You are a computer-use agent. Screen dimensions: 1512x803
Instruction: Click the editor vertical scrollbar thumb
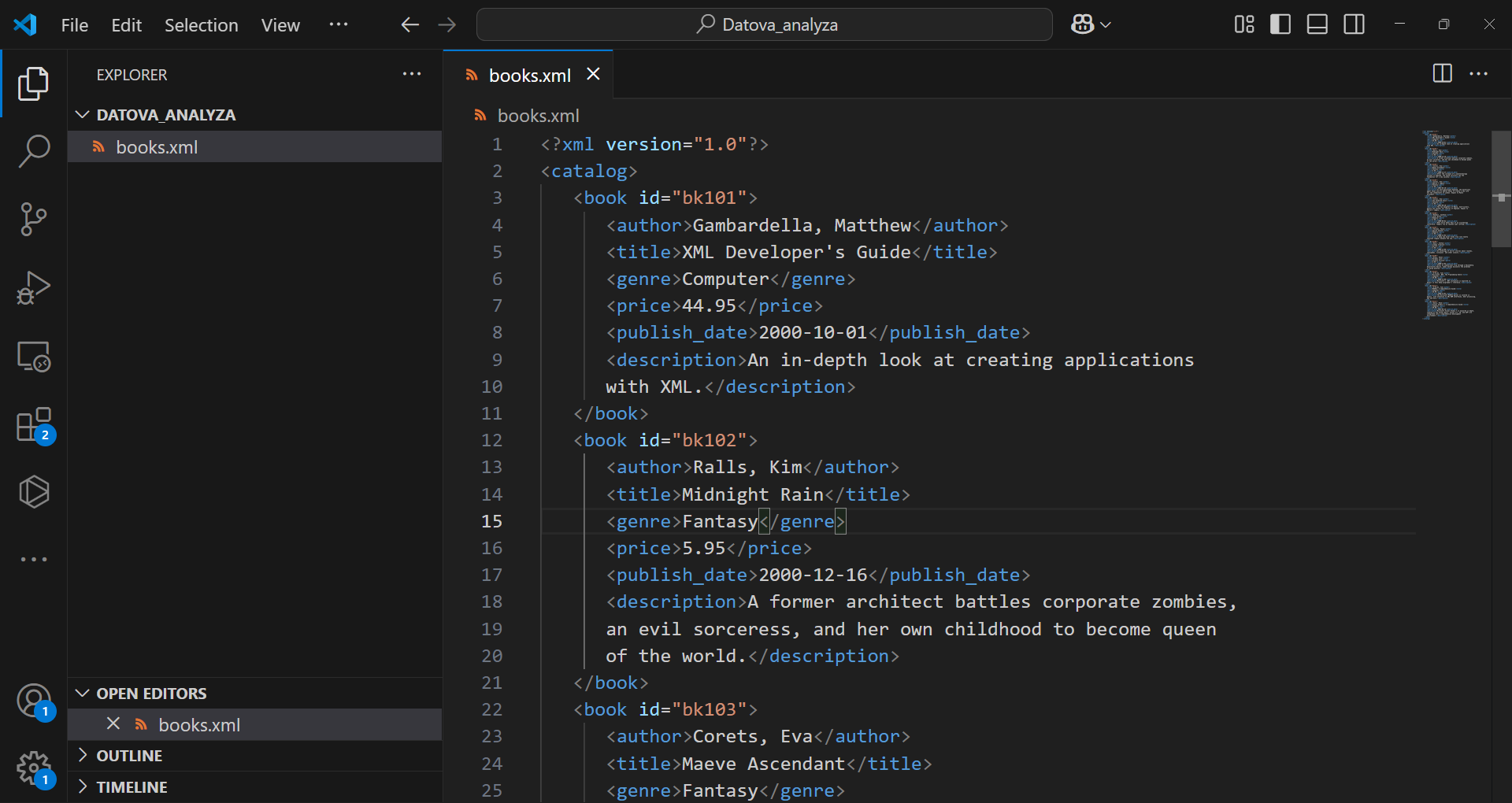pyautogui.click(x=1501, y=189)
